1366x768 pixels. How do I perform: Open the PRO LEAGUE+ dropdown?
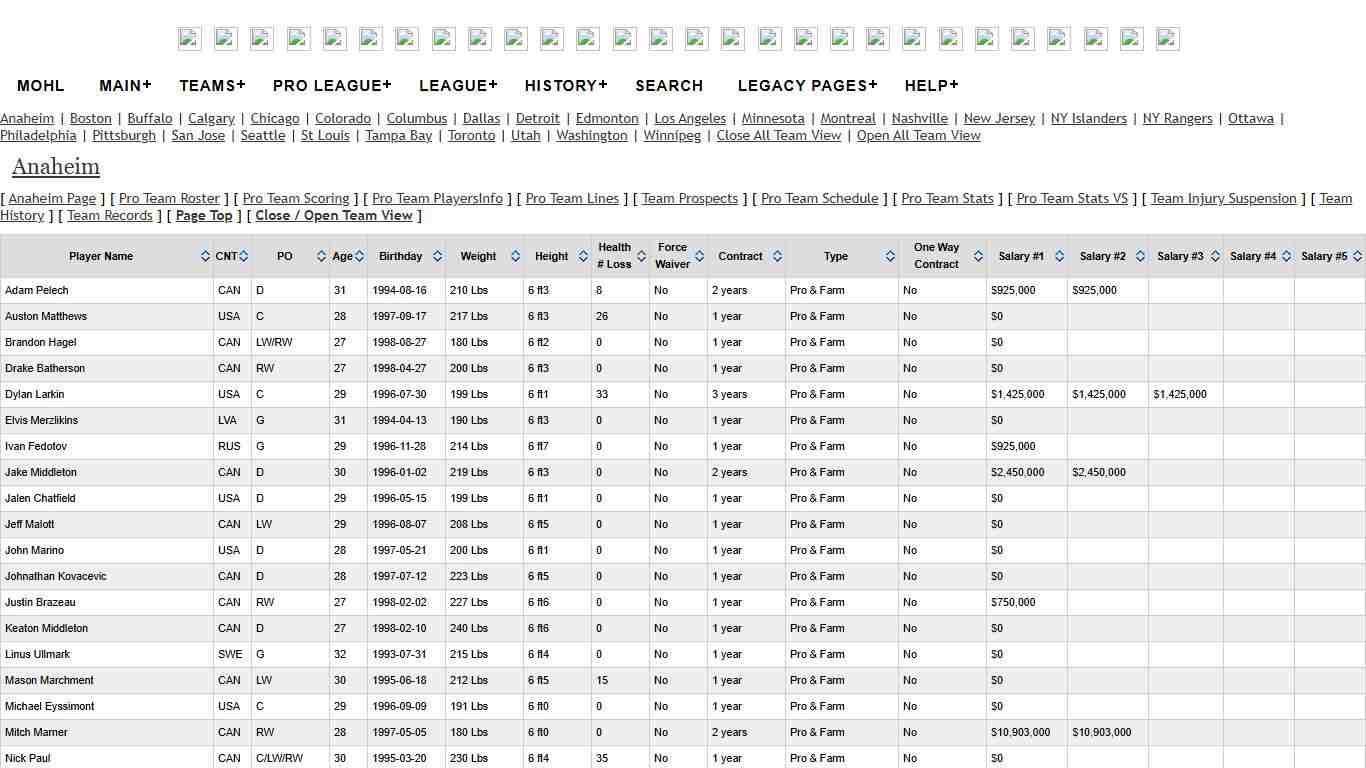[x=332, y=86]
